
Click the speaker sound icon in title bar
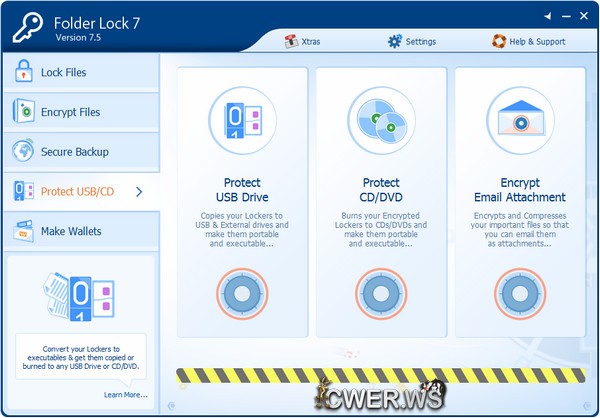548,16
